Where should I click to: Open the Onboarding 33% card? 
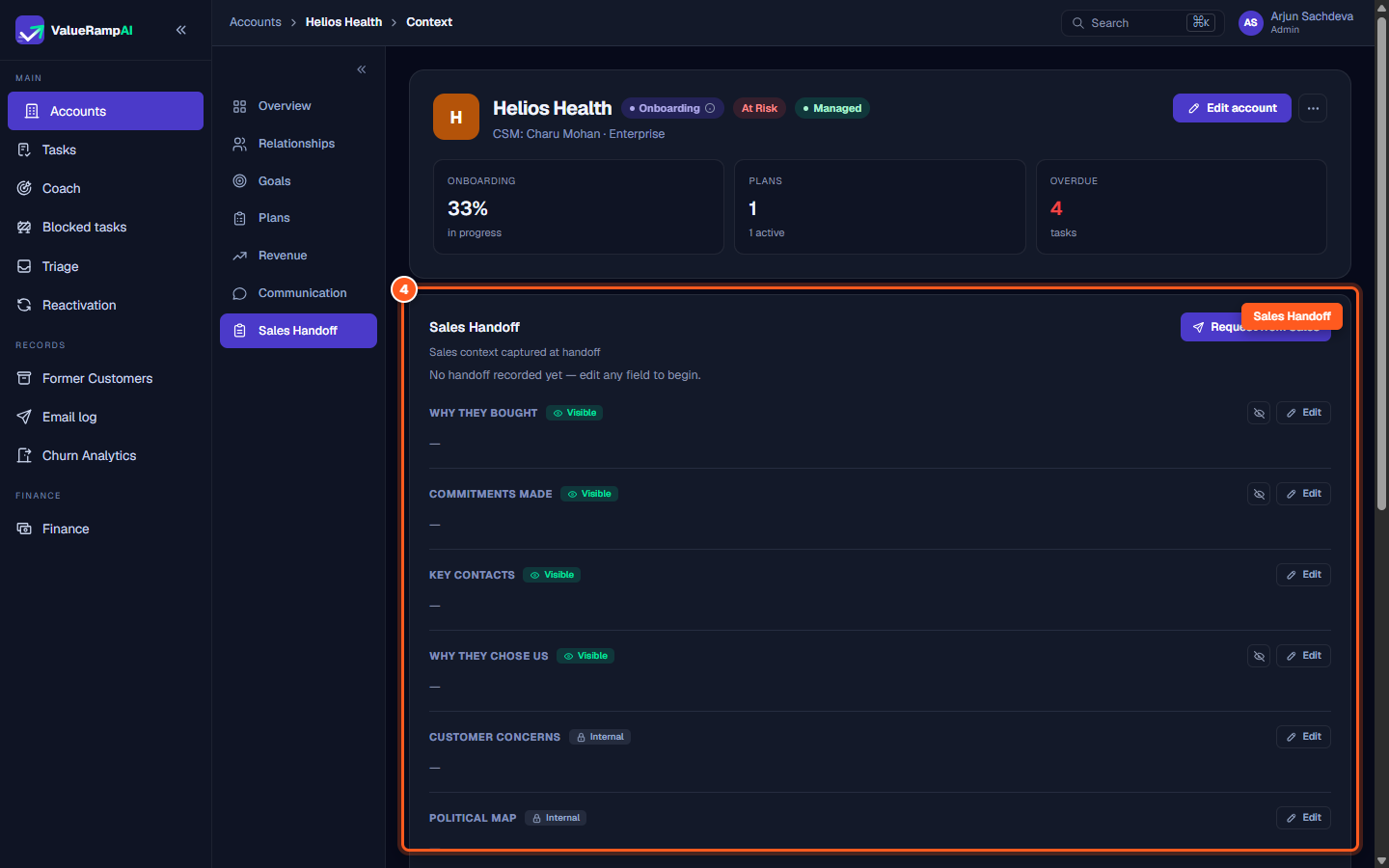(579, 206)
